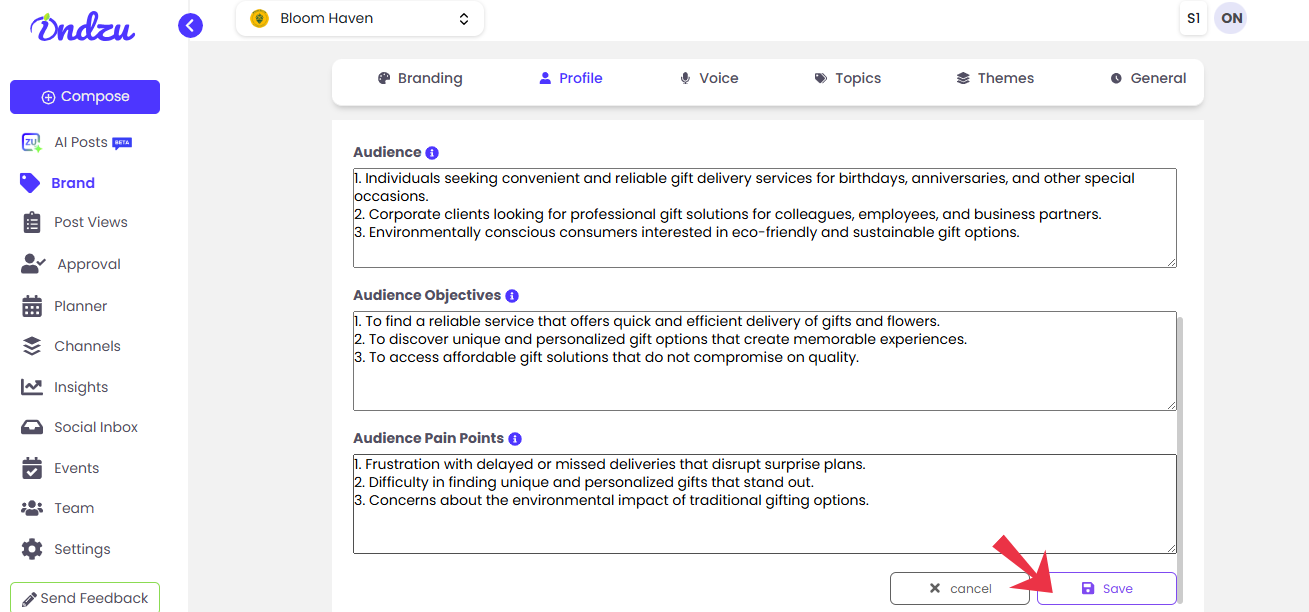Click the Team people icon
Screen dimensions: 1309x612
(x=32, y=508)
